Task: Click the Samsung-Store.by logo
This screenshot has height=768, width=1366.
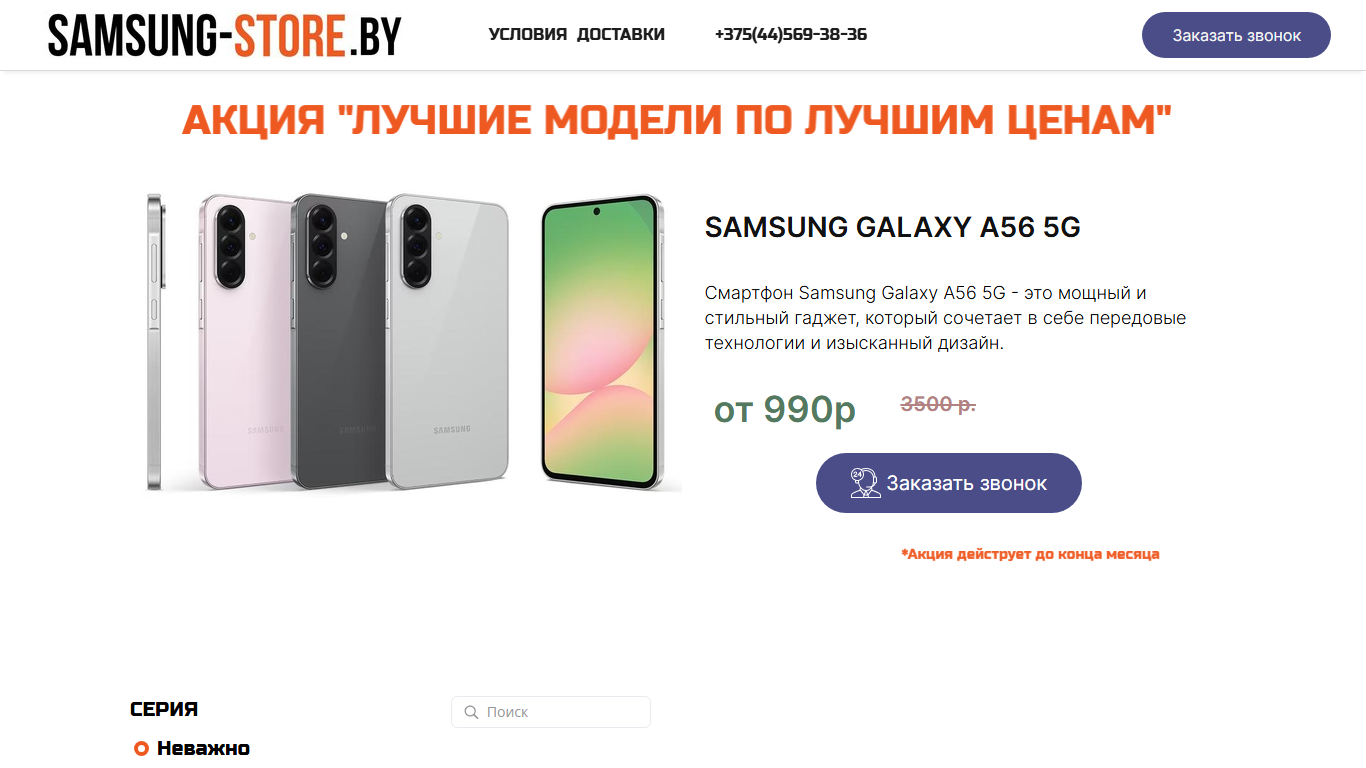Action: coord(225,35)
